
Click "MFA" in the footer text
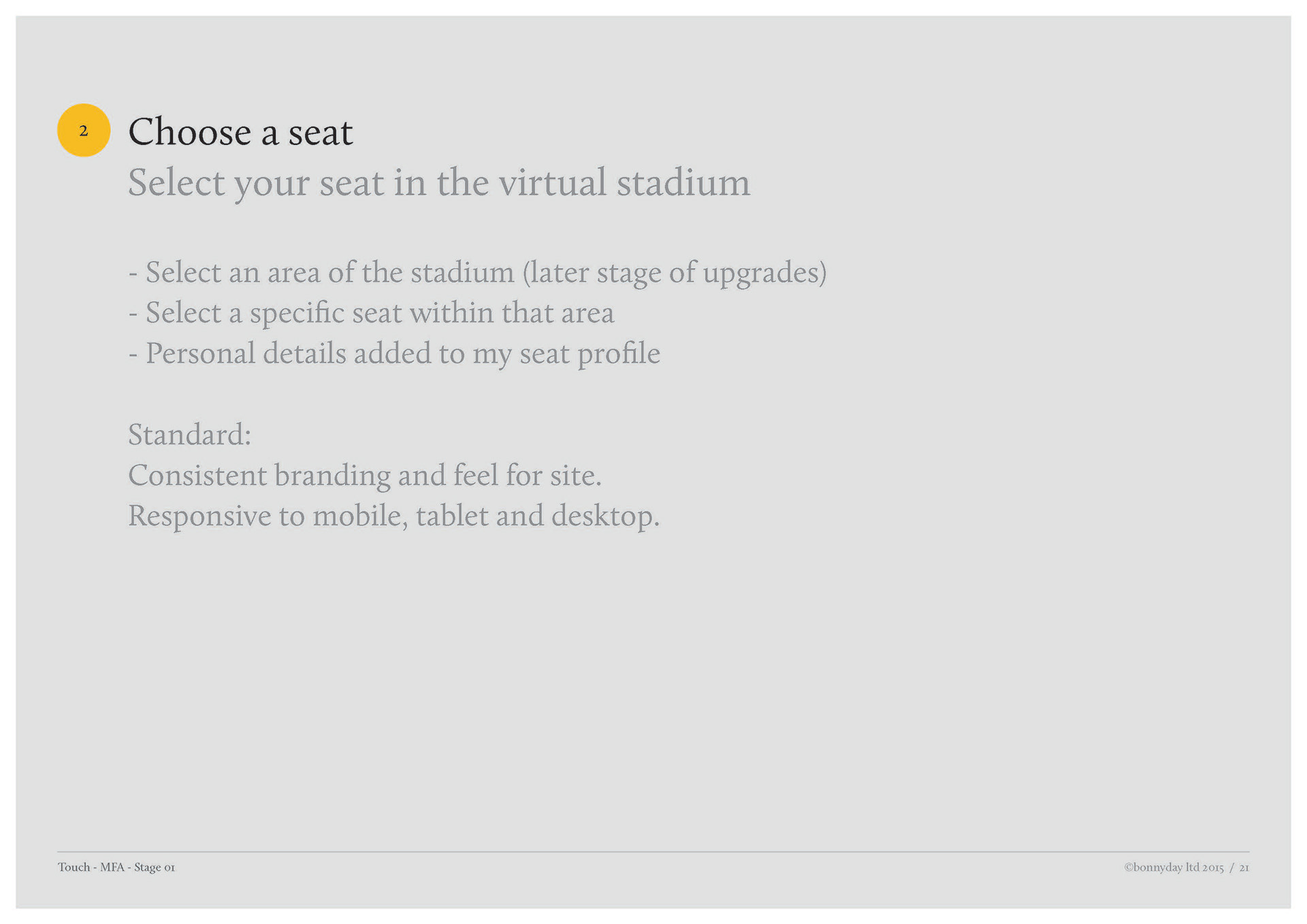tap(112, 867)
